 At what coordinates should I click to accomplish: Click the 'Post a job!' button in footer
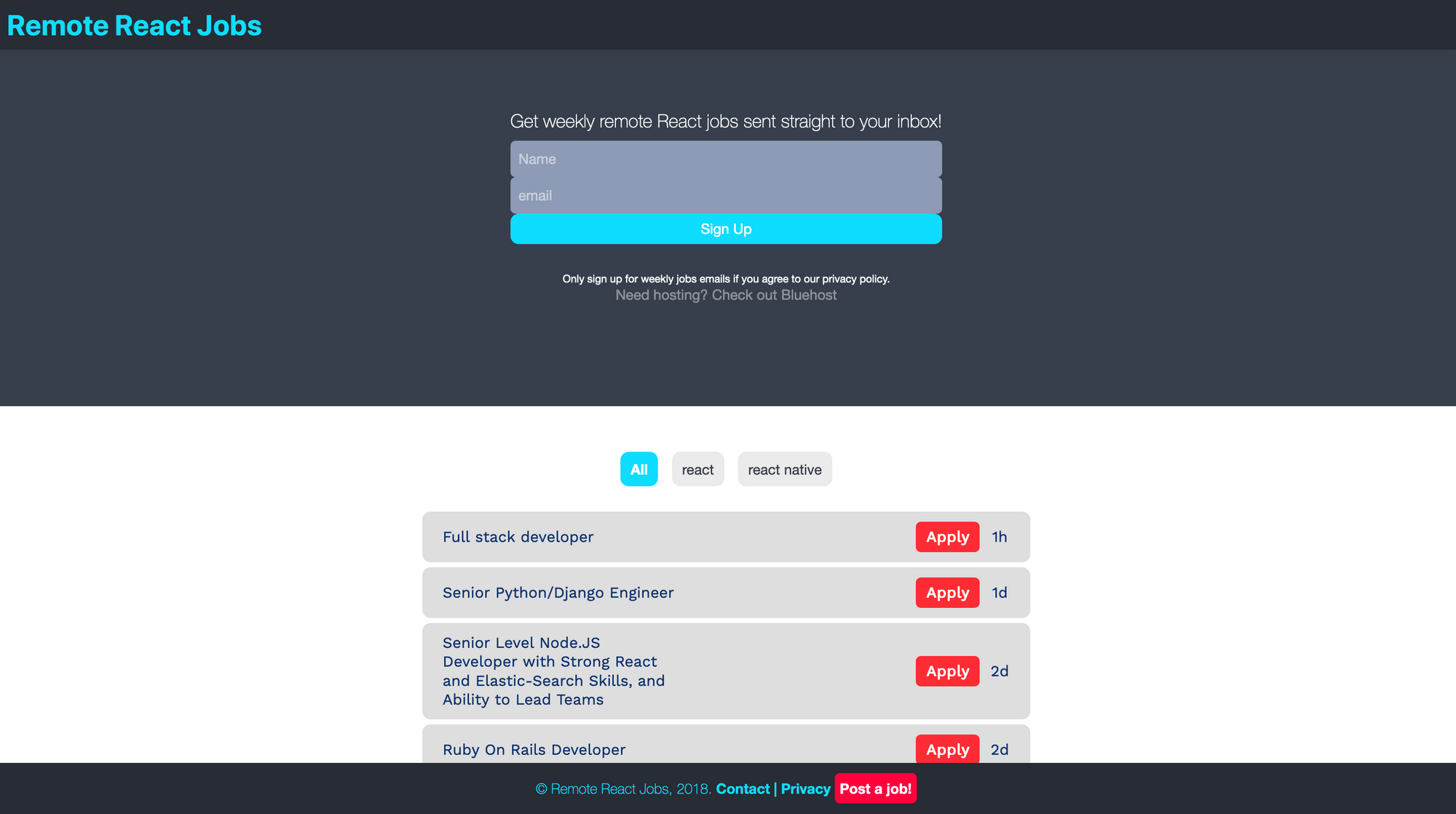tap(875, 788)
